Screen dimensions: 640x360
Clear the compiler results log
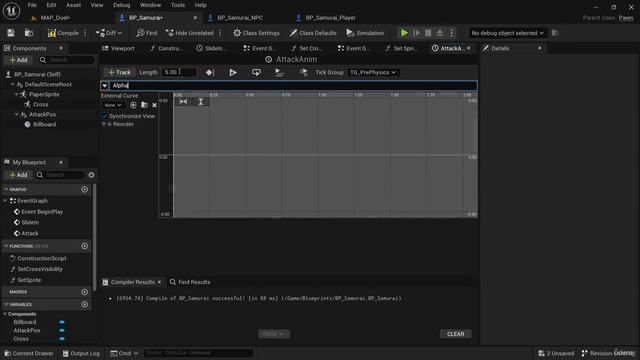pos(456,334)
